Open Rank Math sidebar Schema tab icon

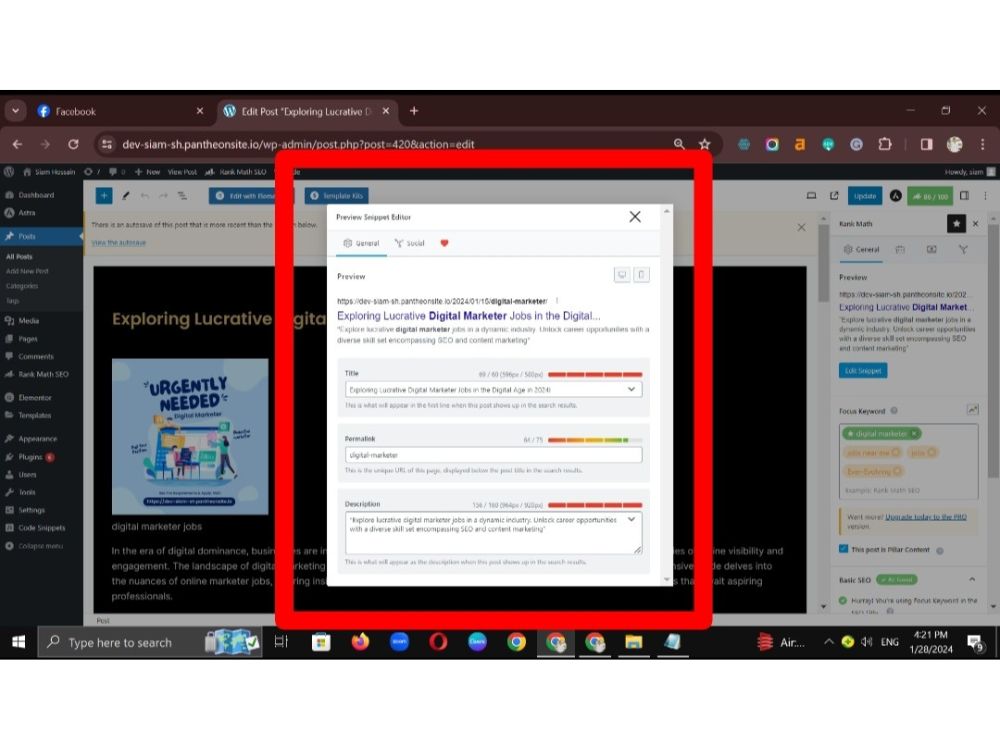pyautogui.click(x=932, y=249)
